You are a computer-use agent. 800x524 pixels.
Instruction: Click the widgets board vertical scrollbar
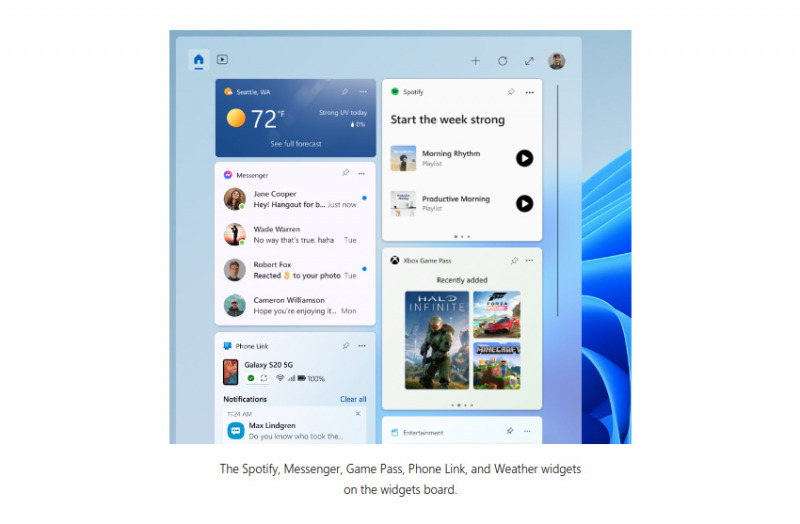click(558, 201)
